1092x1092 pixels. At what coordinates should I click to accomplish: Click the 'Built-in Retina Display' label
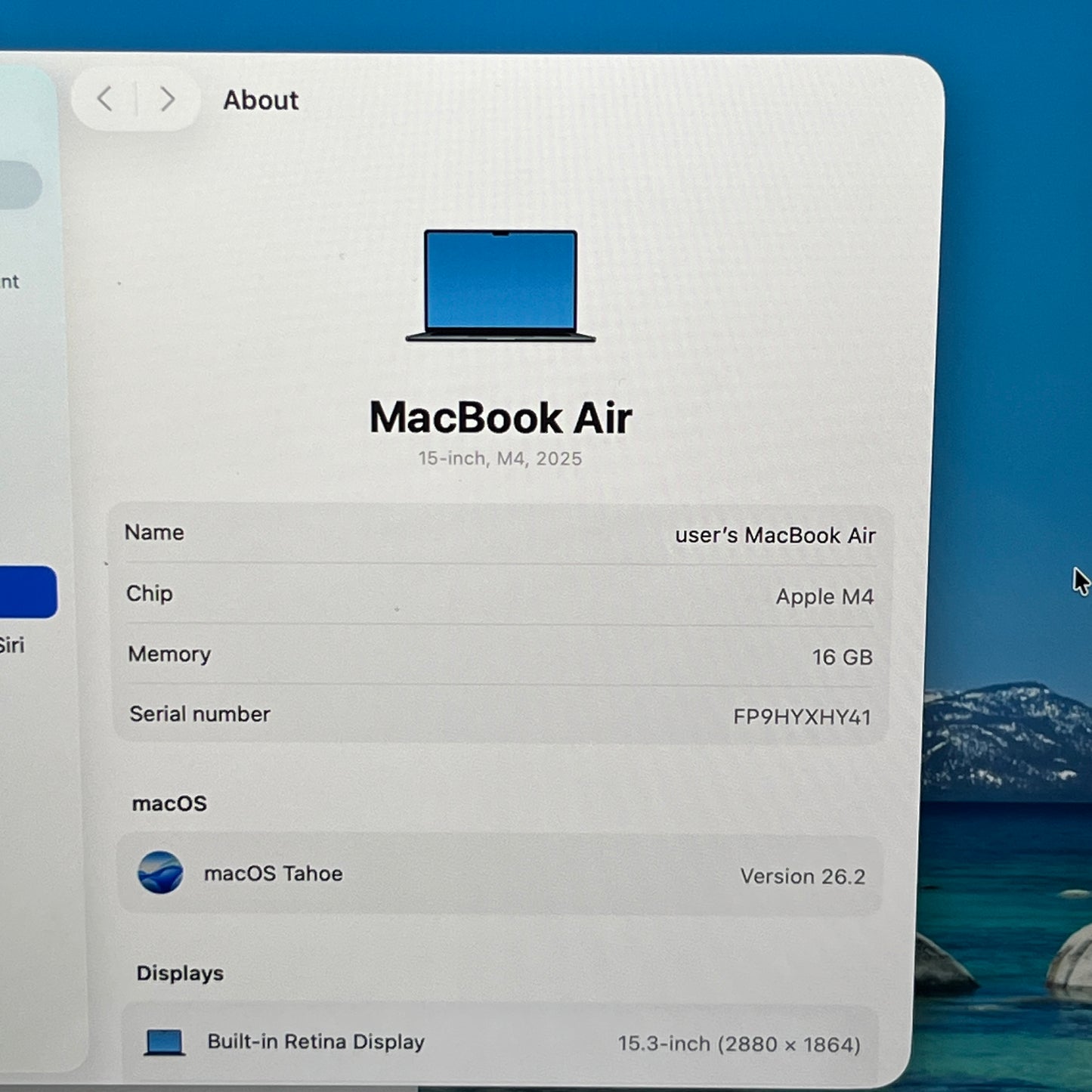coord(316,1041)
